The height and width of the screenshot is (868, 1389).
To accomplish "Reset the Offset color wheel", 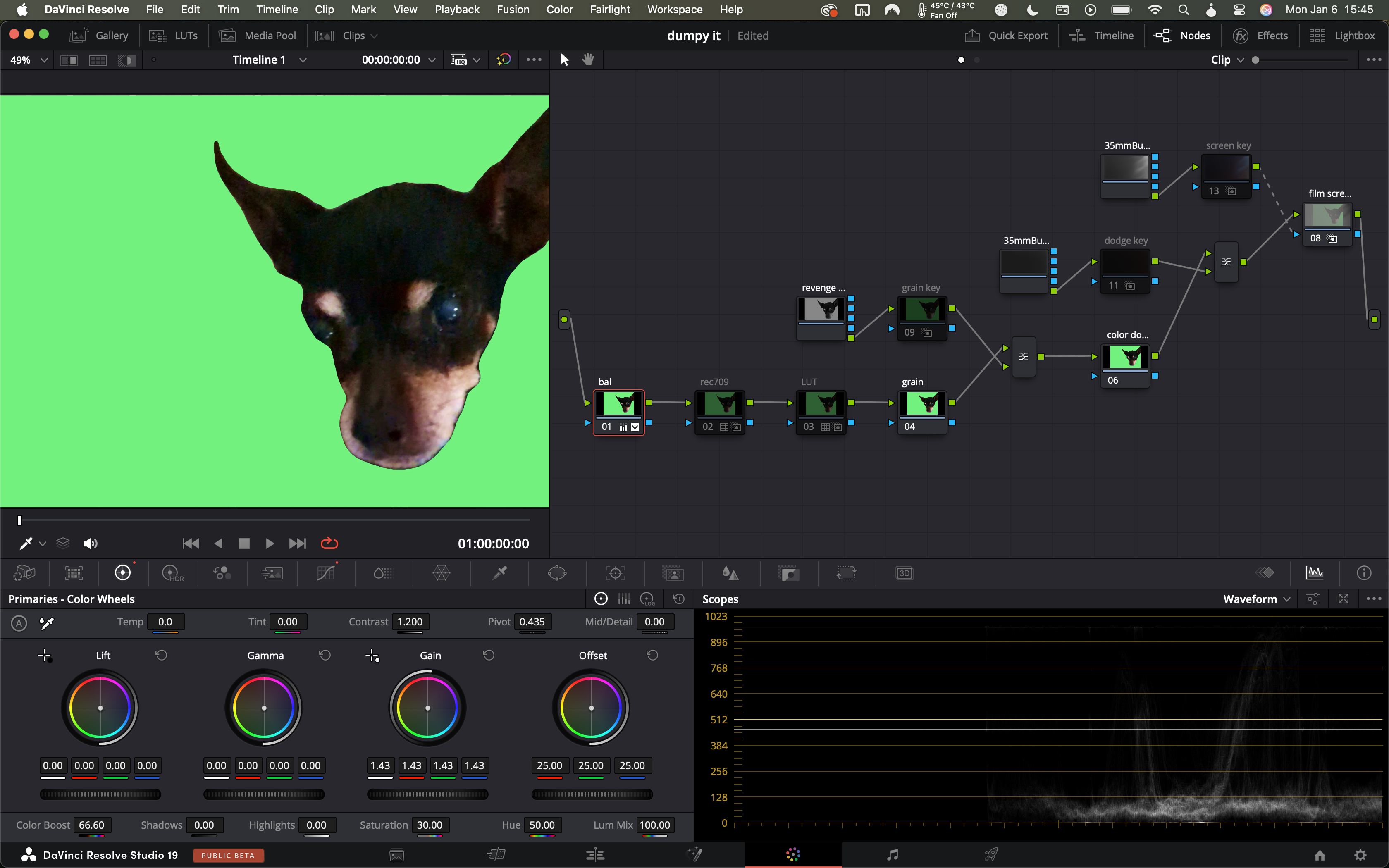I will click(x=653, y=655).
